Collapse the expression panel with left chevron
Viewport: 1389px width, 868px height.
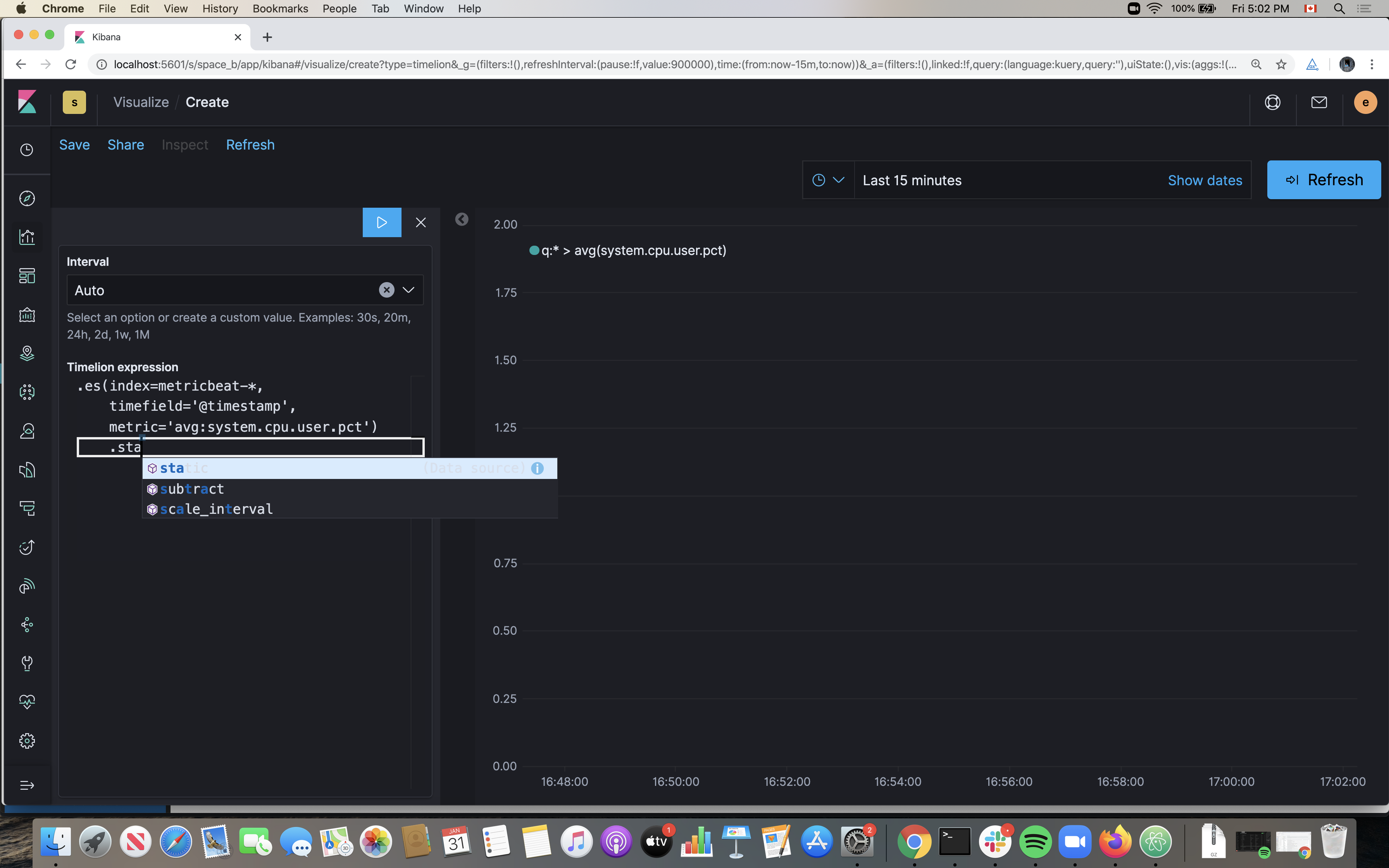[463, 219]
